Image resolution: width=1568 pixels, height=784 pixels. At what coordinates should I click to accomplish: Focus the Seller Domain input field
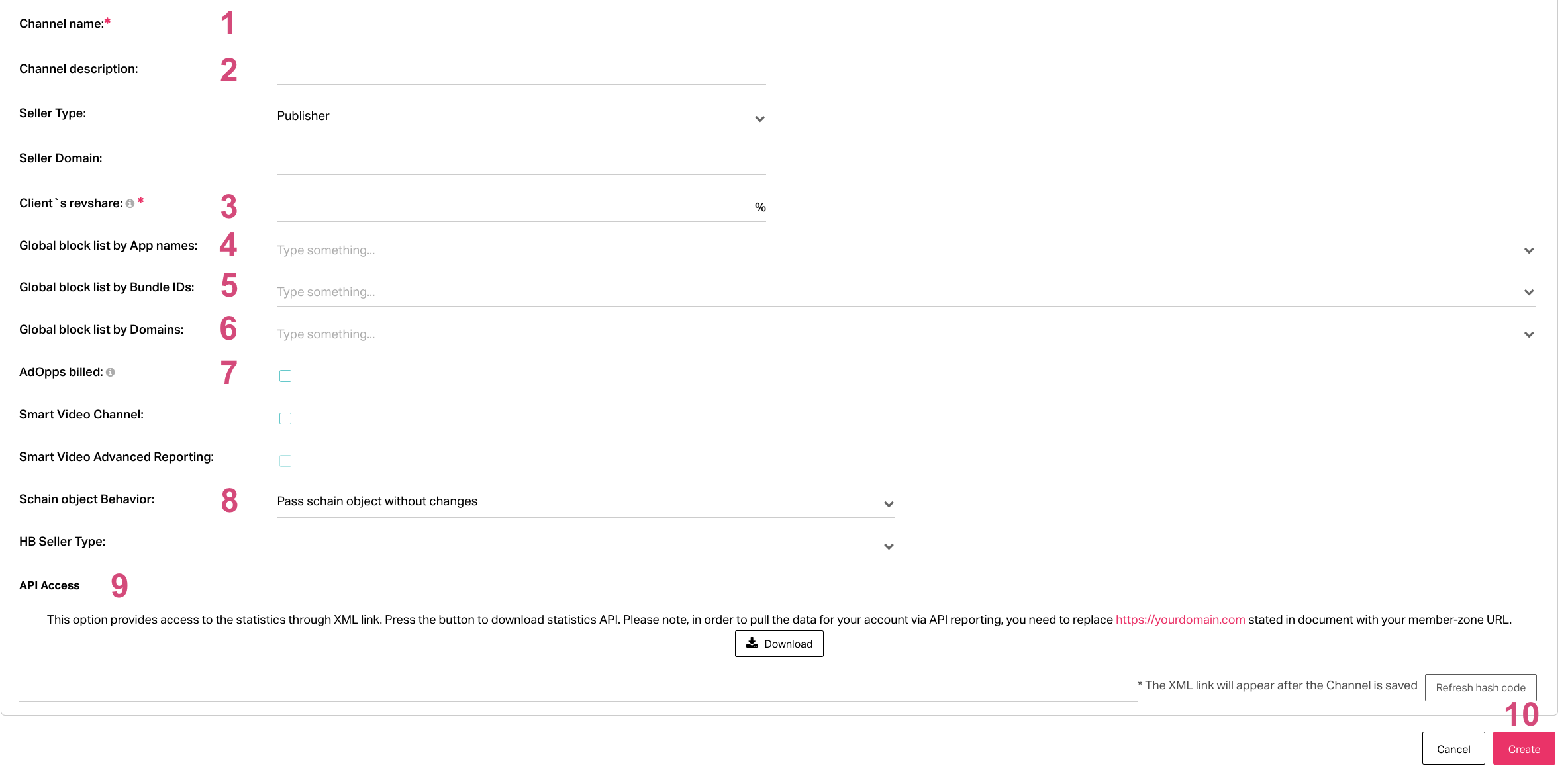(x=521, y=160)
